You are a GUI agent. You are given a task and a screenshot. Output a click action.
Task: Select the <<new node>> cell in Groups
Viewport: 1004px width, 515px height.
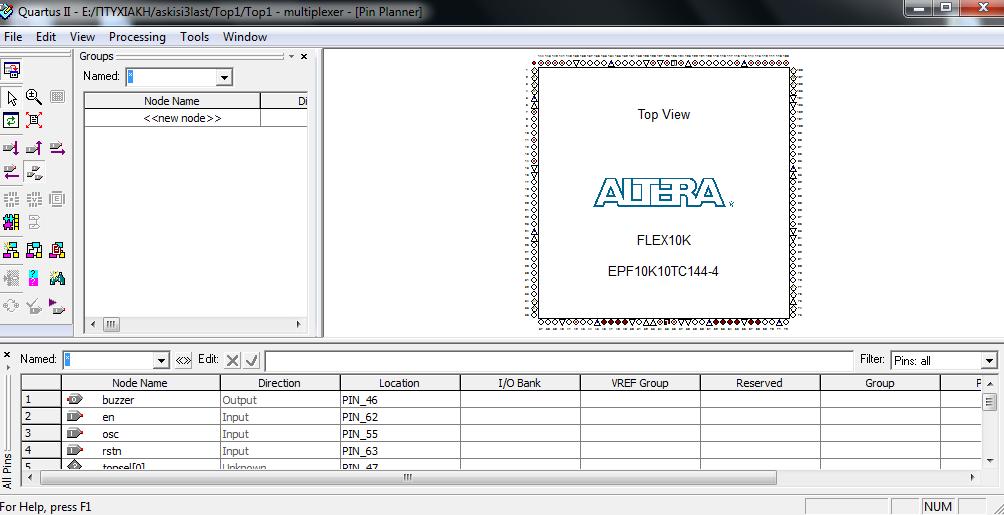point(172,119)
